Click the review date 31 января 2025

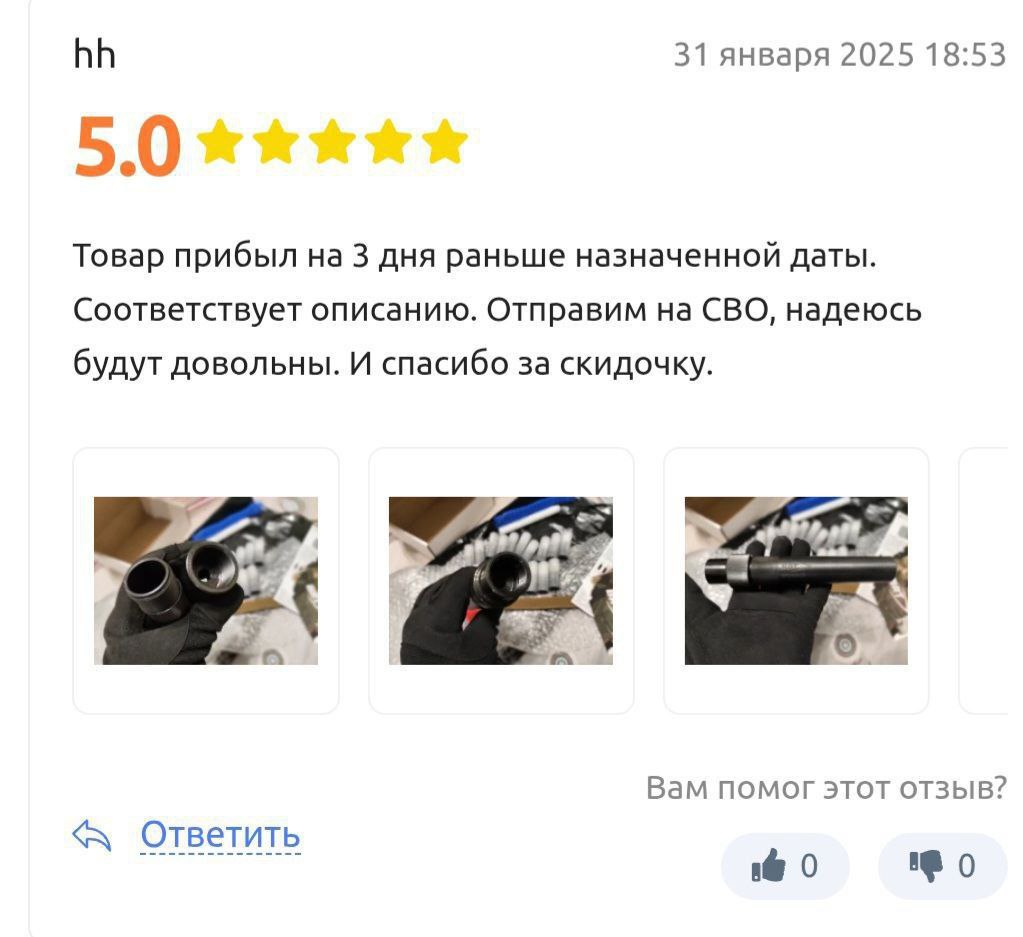click(794, 55)
